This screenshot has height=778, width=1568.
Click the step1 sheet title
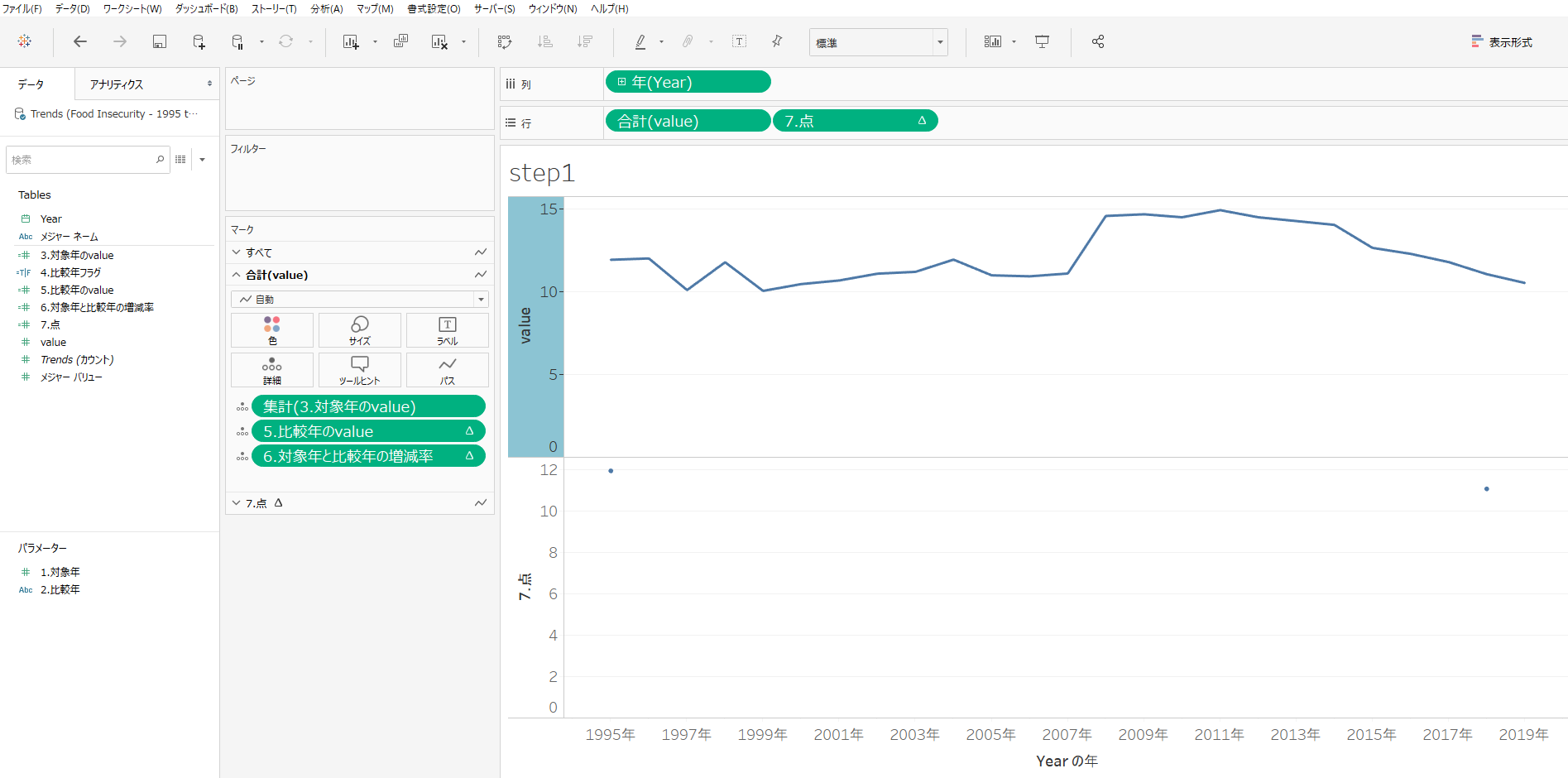tap(542, 172)
